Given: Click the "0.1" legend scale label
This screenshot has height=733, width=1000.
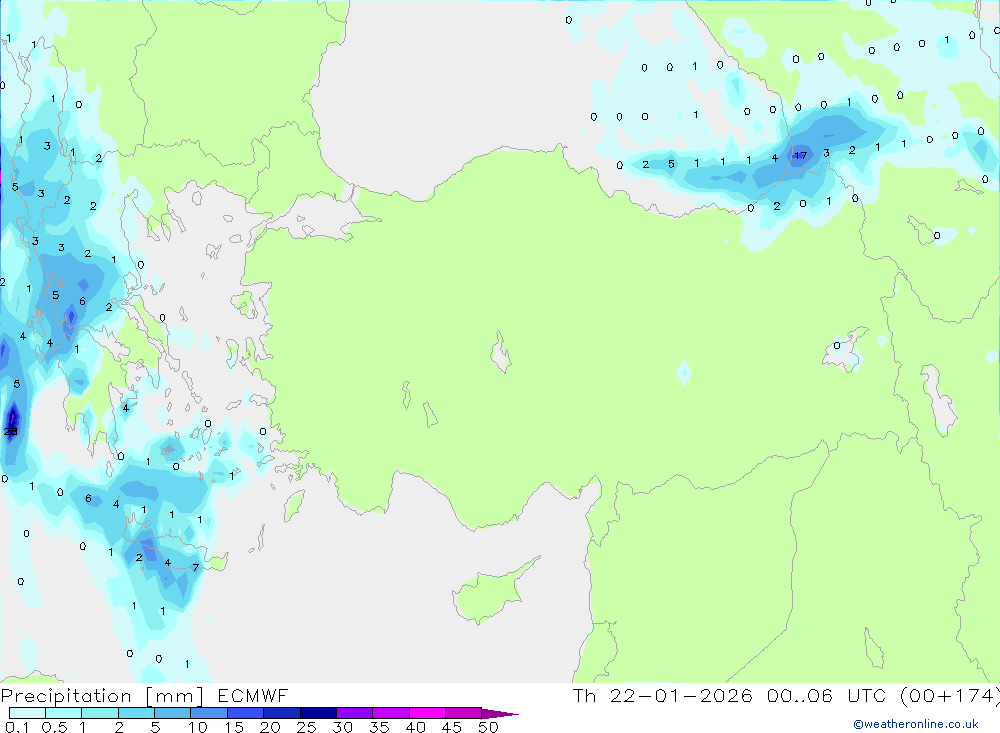Looking at the screenshot, I should click(17, 727).
